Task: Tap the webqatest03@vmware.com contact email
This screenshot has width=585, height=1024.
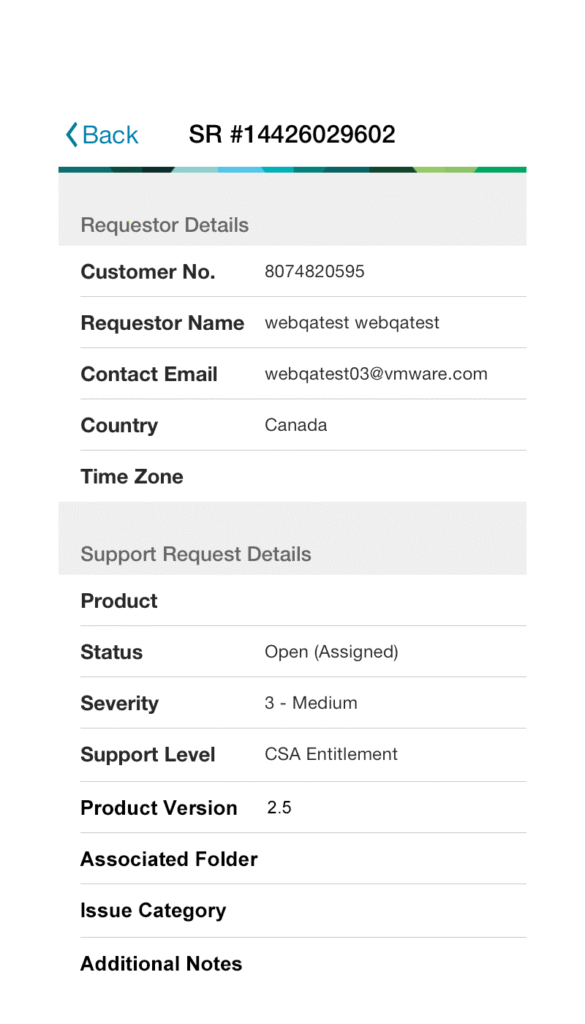Action: point(376,374)
